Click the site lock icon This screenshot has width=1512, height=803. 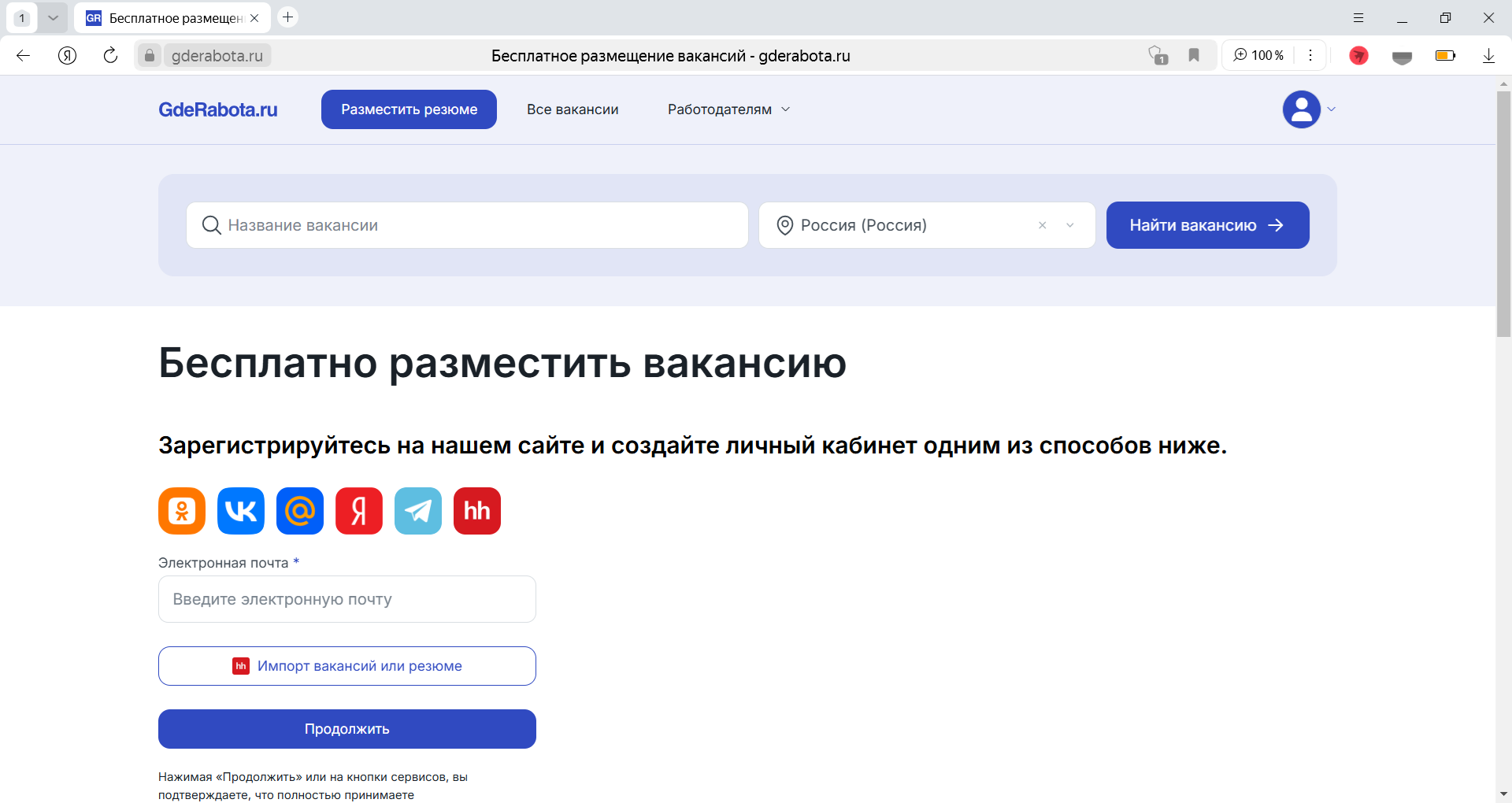[x=150, y=55]
